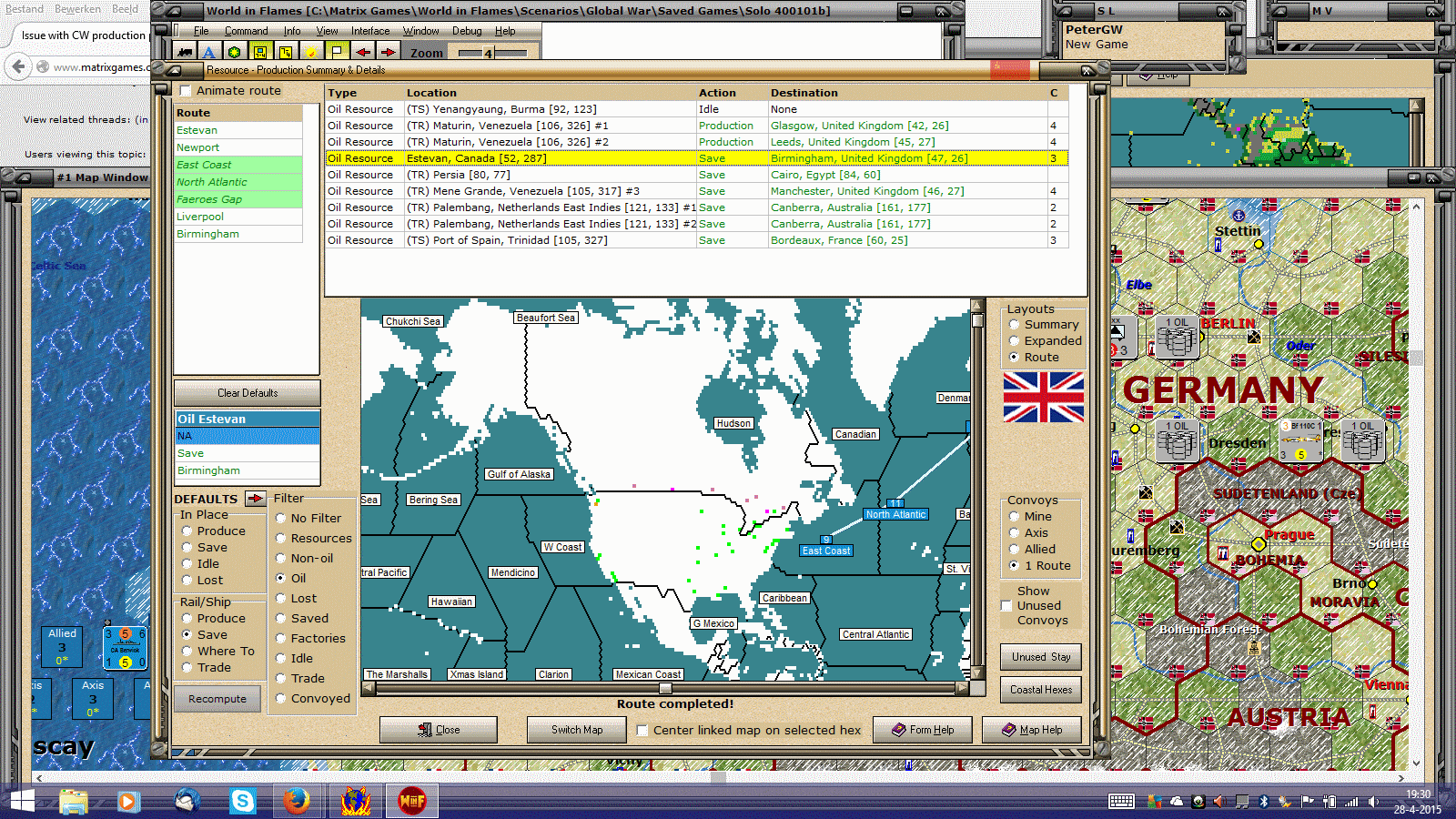Select the Port of Spain, Trinidad row
Screen dimensions: 1456x819
pyautogui.click(x=696, y=240)
